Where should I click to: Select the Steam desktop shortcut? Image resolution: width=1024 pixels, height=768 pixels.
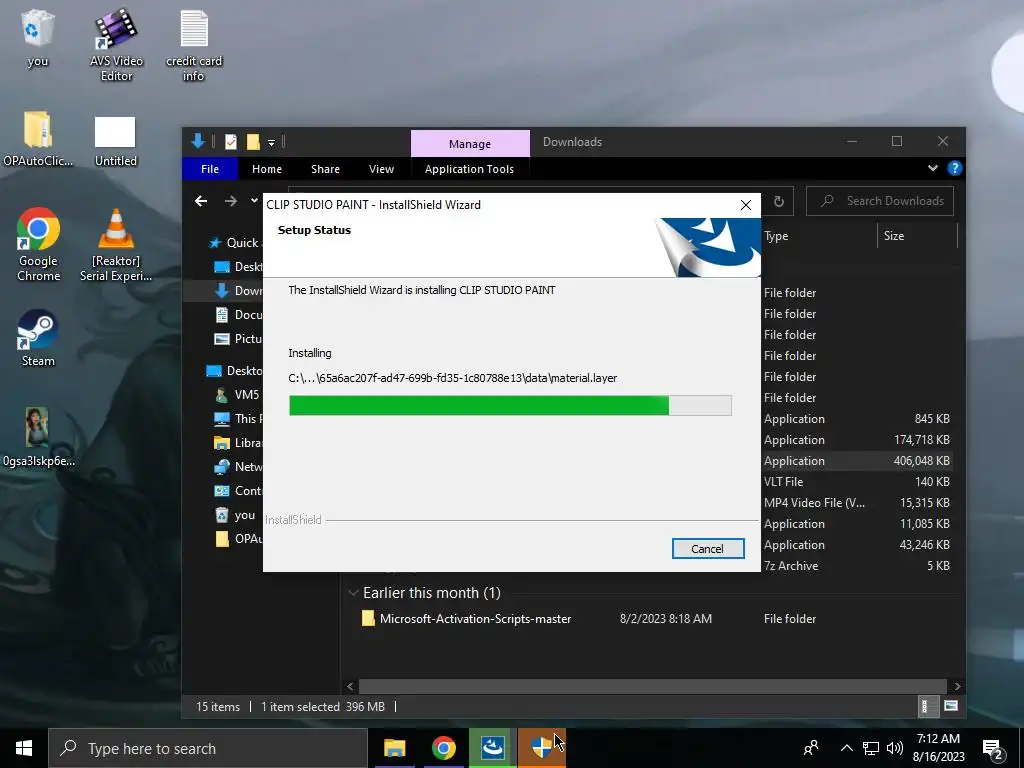(x=38, y=338)
